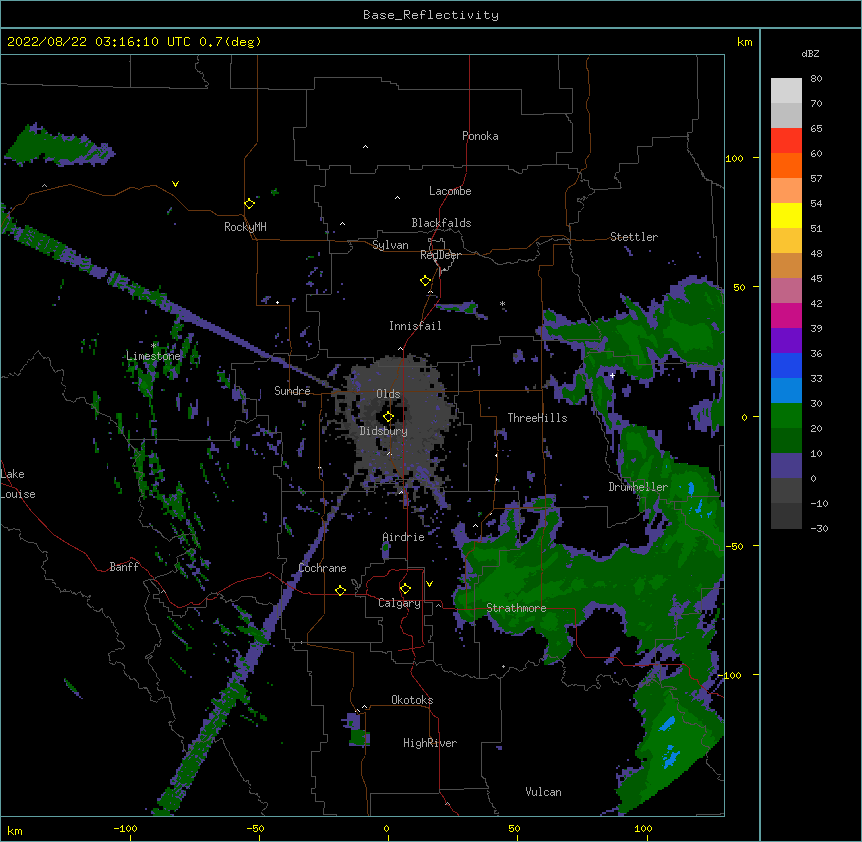
Task: Click the Calgary city label
Action: coord(399,603)
